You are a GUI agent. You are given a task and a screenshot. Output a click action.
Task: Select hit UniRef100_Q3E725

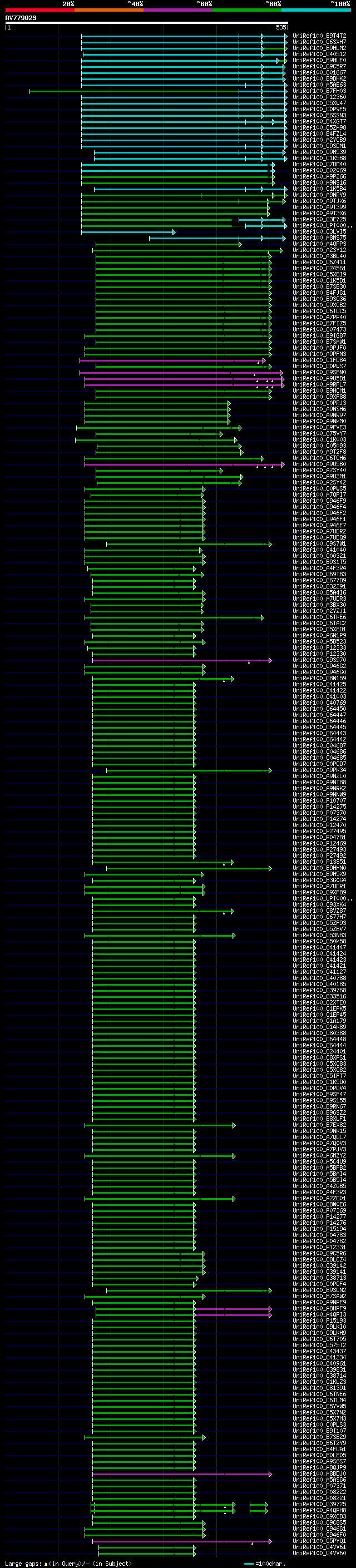[x=319, y=219]
